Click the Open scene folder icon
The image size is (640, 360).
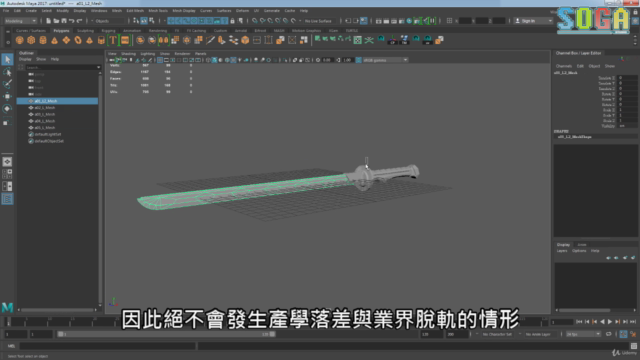click(56, 21)
